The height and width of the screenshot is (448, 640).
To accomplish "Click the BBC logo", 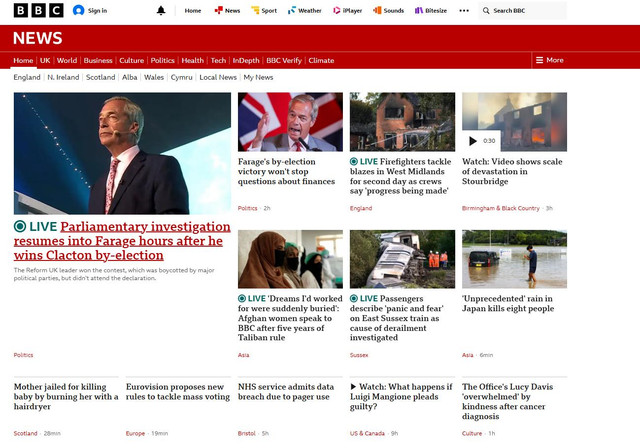I will pos(38,11).
